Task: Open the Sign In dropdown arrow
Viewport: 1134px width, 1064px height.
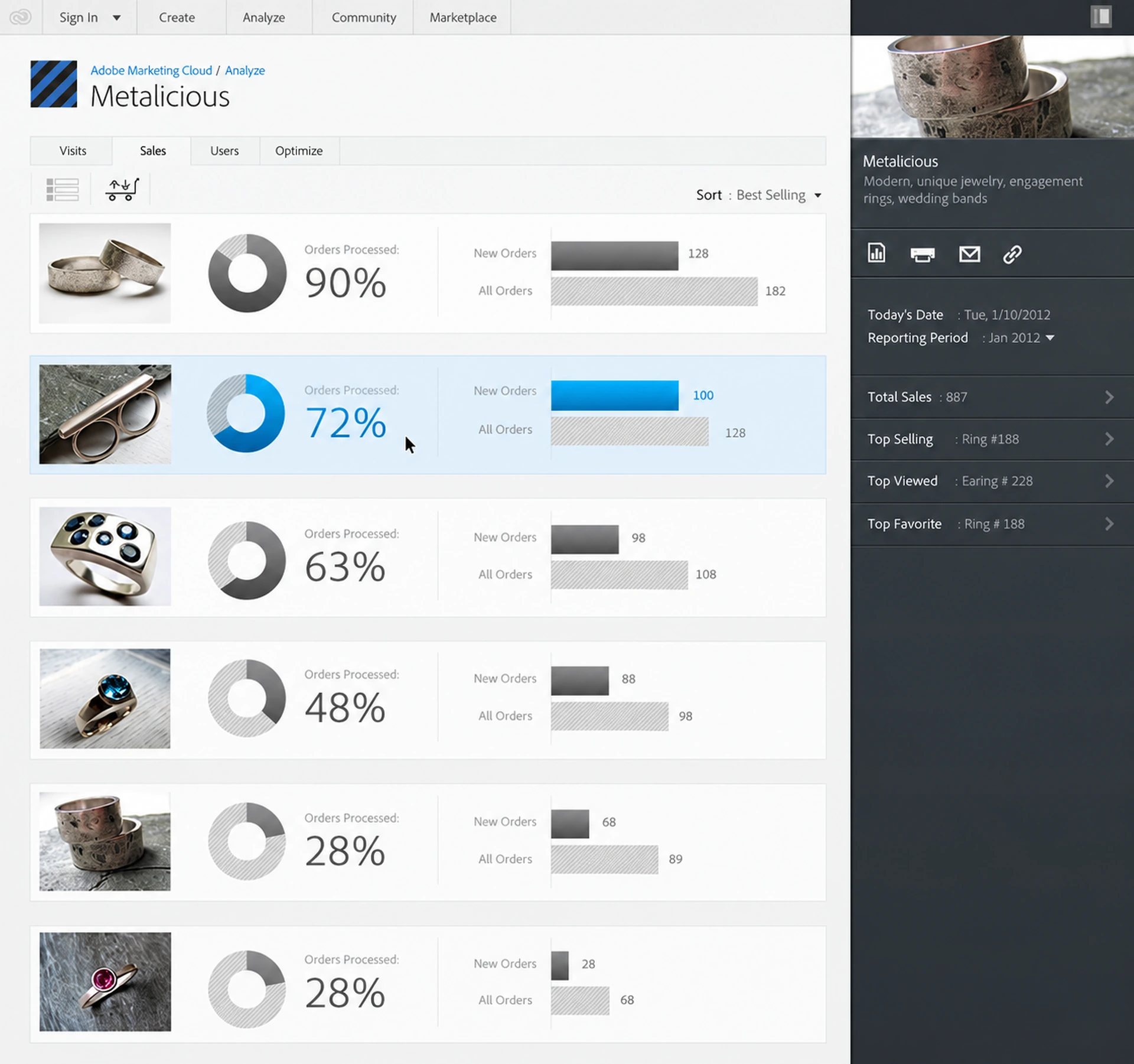Action: coord(117,18)
